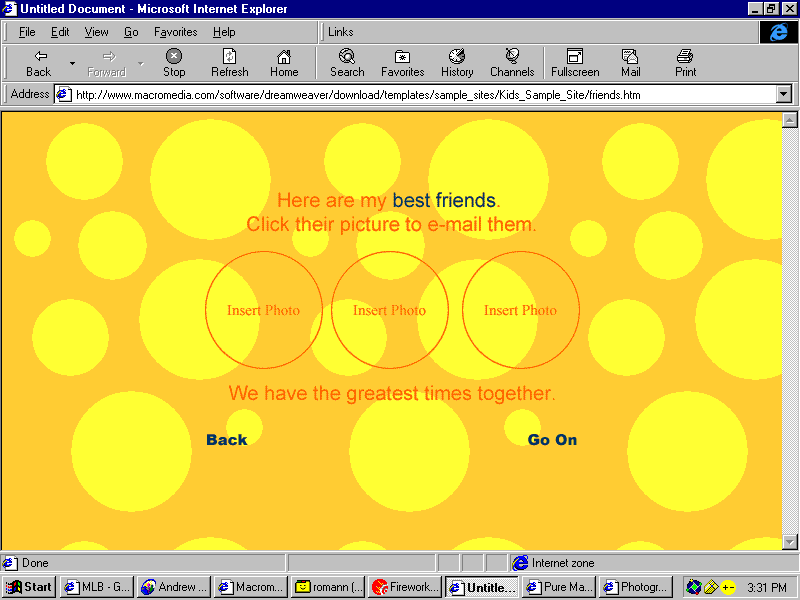Switch to the 'Firework...' taskbar window
The image size is (800, 600).
(405, 587)
